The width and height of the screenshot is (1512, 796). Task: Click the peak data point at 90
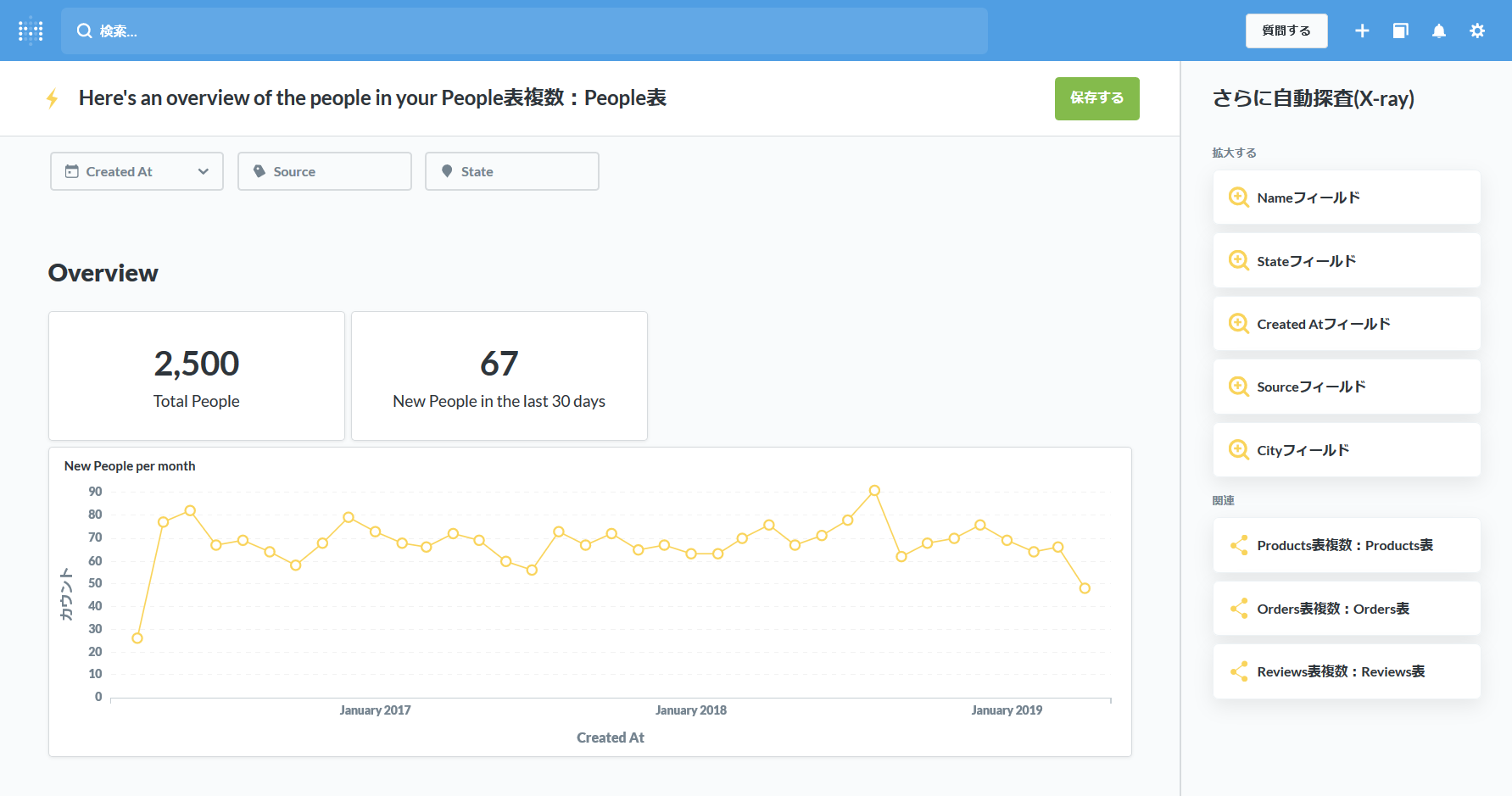pos(874,491)
